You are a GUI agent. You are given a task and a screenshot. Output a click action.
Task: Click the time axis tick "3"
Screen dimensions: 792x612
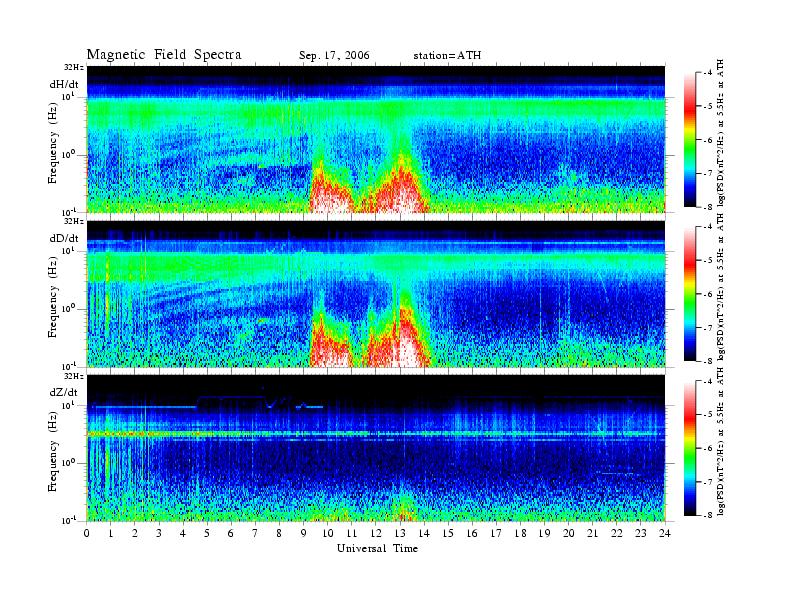coord(159,533)
